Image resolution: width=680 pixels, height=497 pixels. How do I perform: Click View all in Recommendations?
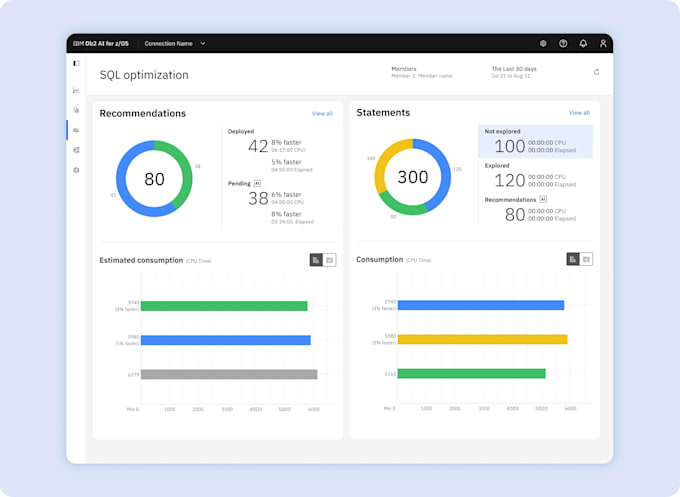tap(322, 114)
